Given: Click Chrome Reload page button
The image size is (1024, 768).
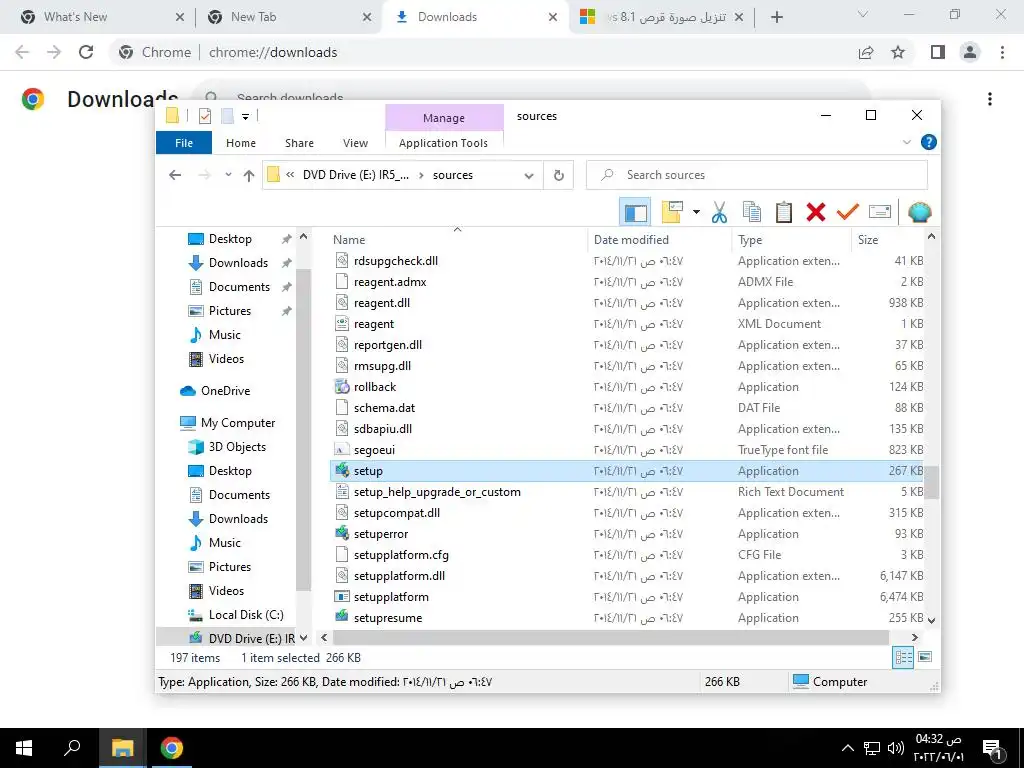Looking at the screenshot, I should coord(86,52).
